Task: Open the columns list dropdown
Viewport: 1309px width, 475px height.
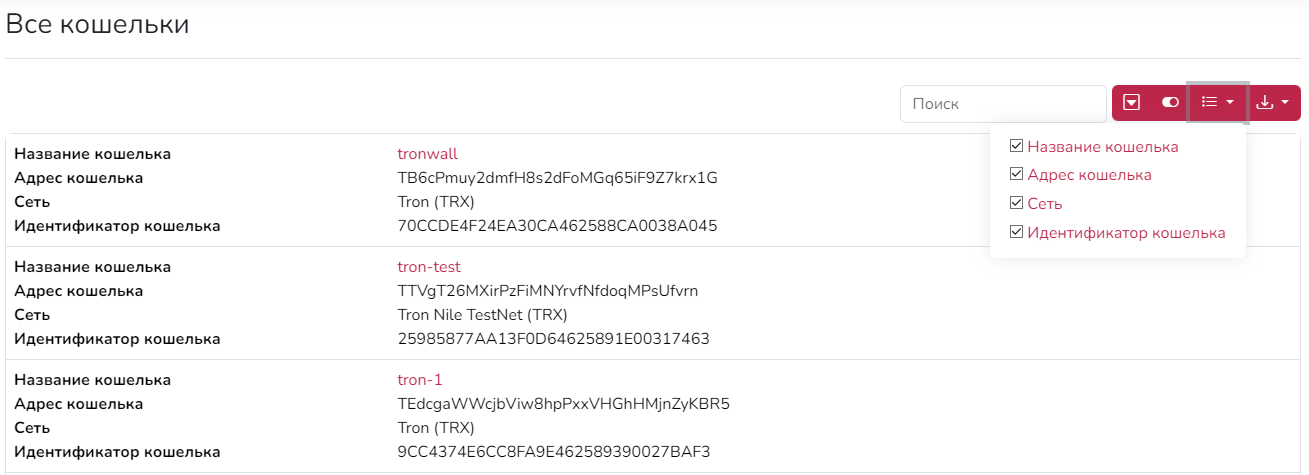Action: click(1217, 103)
